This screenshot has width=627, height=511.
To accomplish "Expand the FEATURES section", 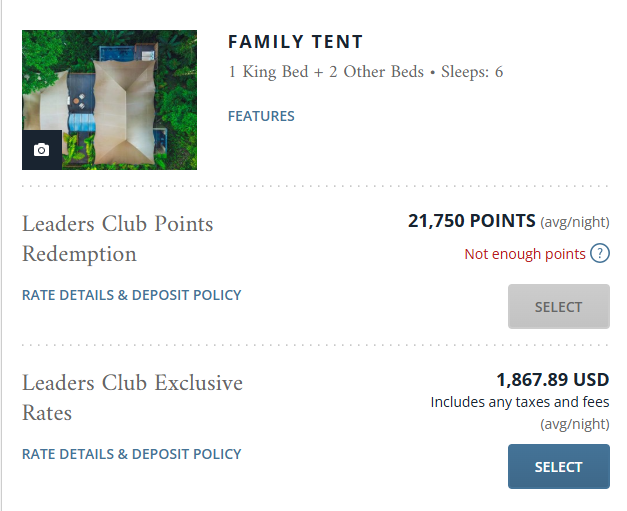I will 261,116.
